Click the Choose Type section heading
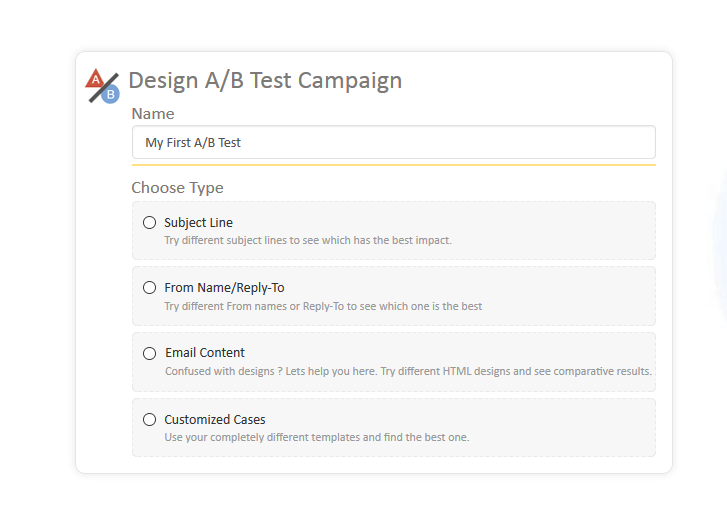Viewport: 727px width, 529px height. [177, 188]
